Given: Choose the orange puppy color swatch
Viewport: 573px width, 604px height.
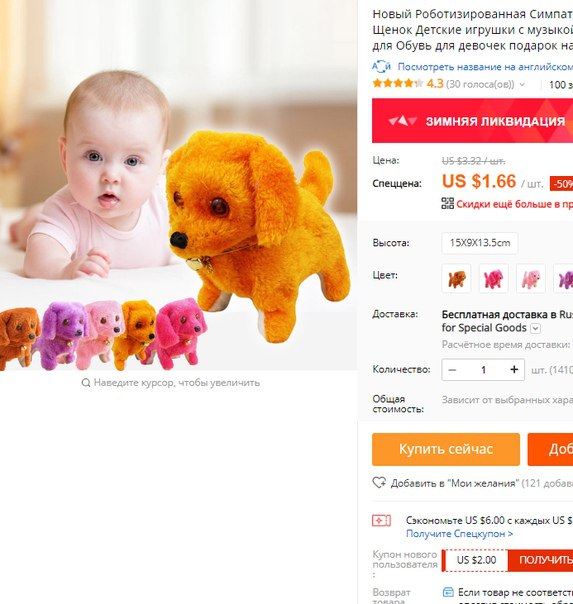Looking at the screenshot, I should pyautogui.click(x=456, y=279).
